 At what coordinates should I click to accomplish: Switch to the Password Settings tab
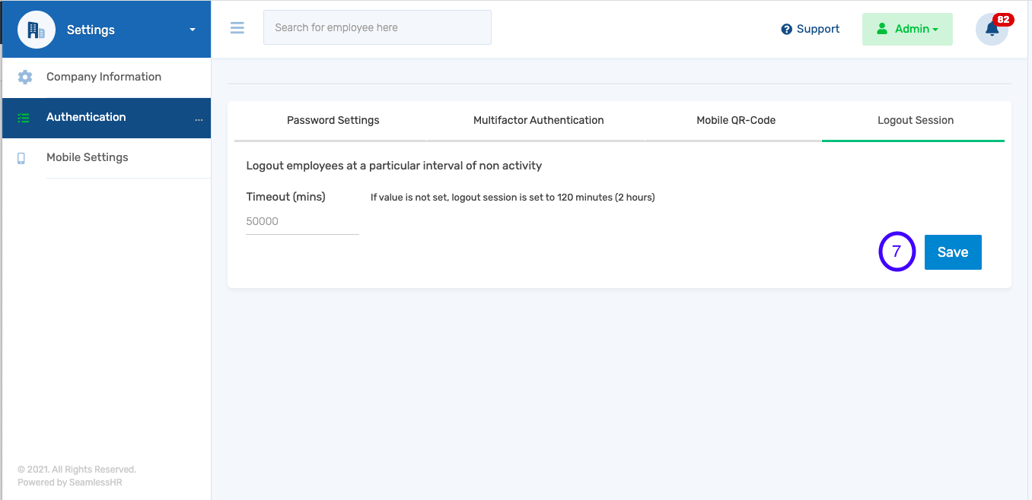tap(333, 120)
